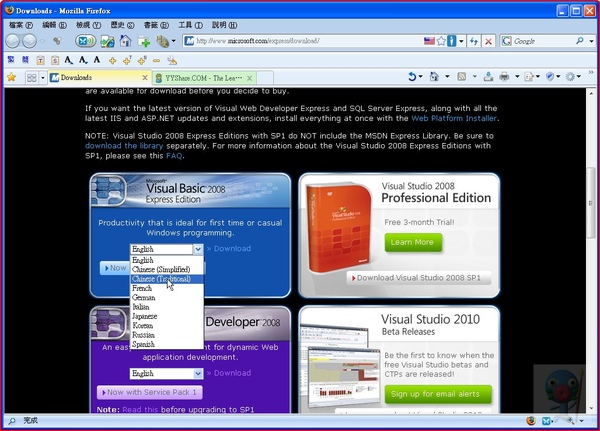Image resolution: width=600 pixels, height=431 pixels.
Task: Expand the tab groups dropdown arrow
Action: point(42,78)
